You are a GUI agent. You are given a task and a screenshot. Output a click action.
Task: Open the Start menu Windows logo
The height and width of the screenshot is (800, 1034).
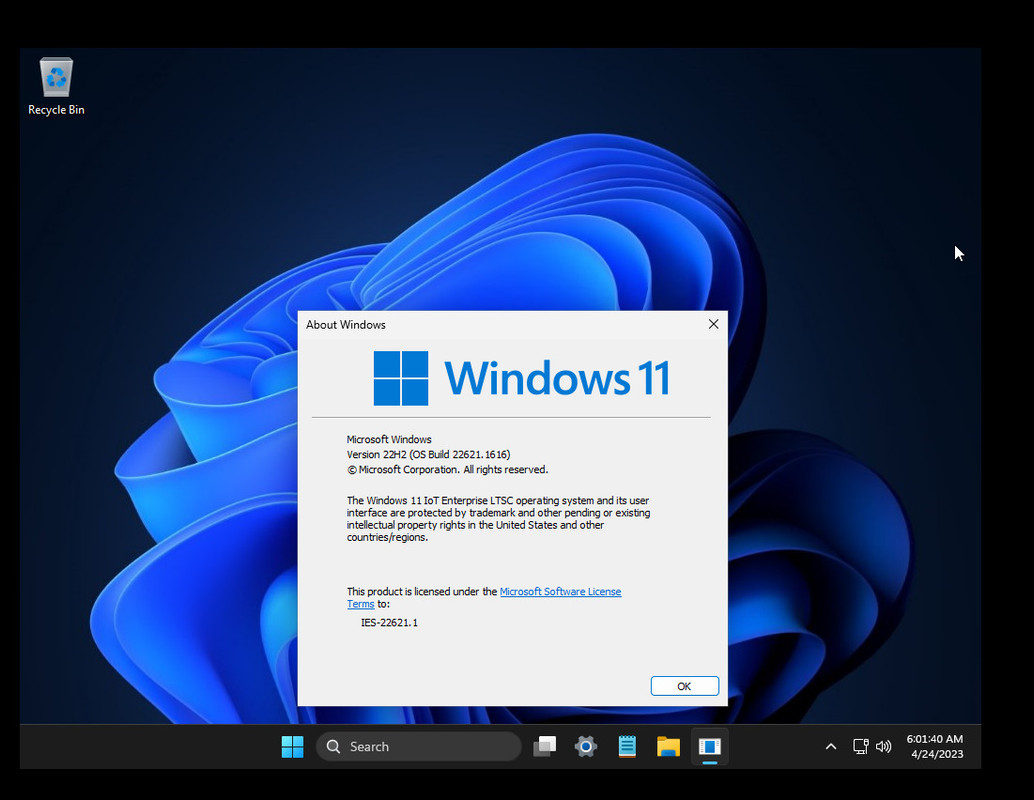(292, 747)
